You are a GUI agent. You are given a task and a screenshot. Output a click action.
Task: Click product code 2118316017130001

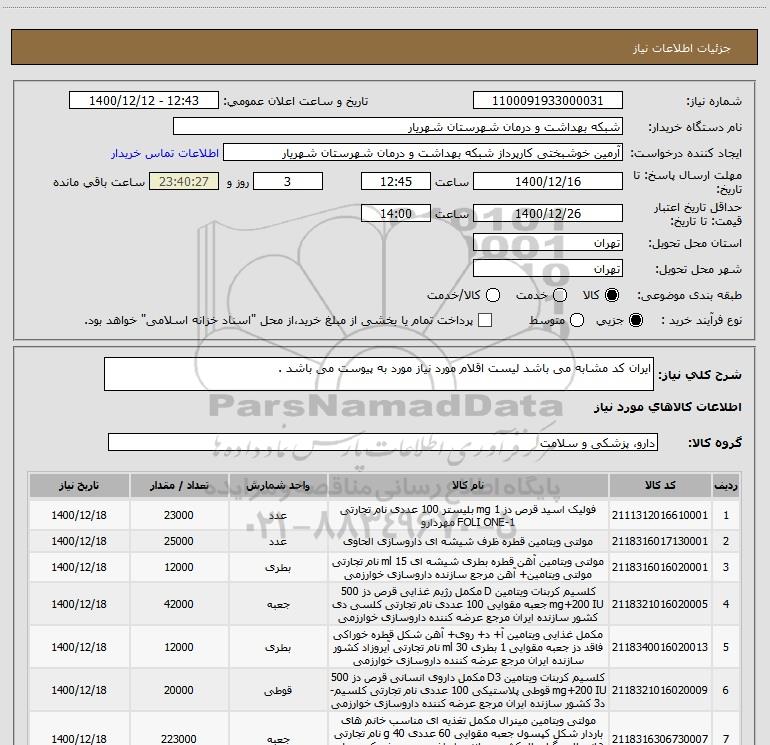pos(660,541)
